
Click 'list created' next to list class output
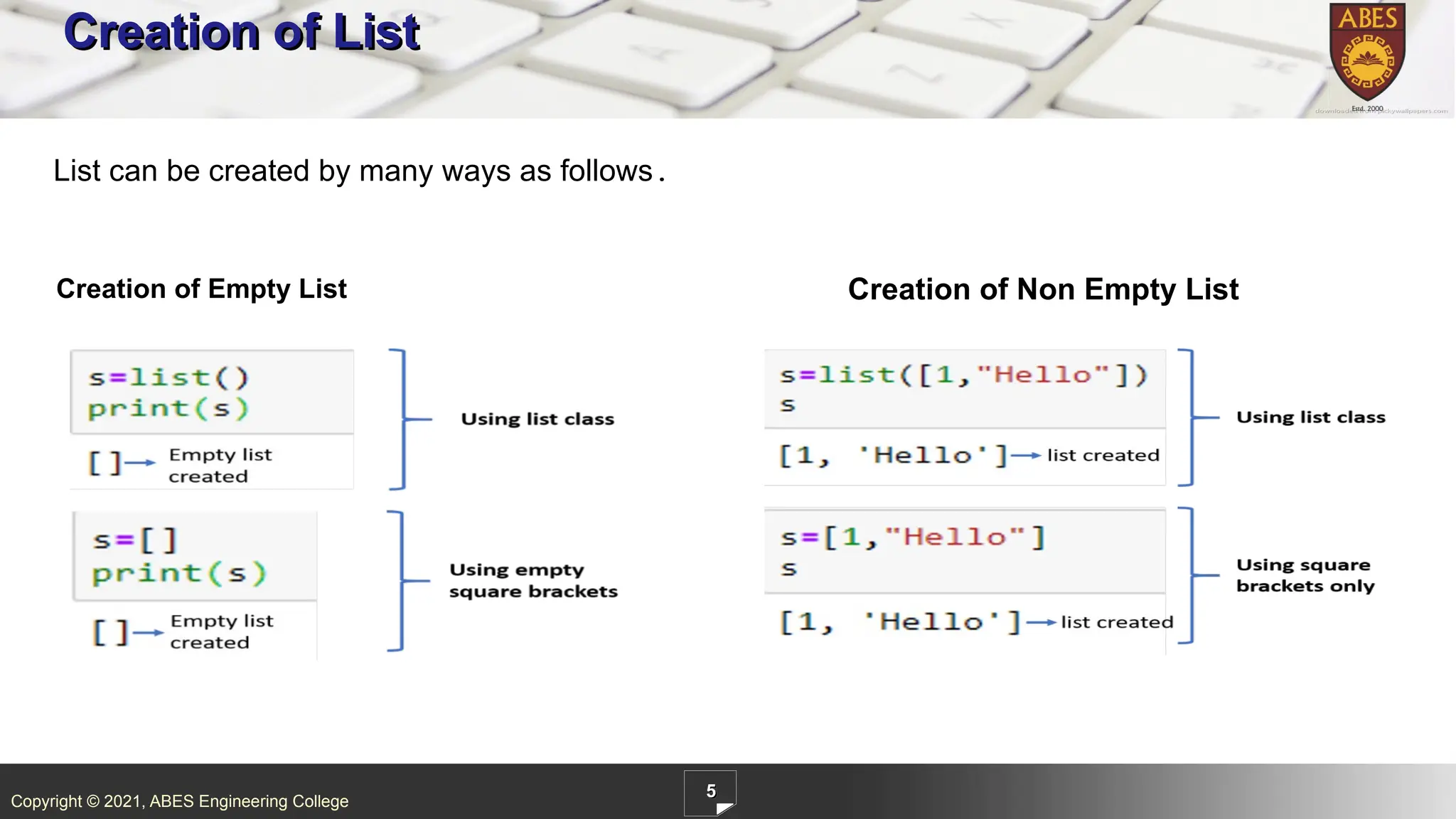click(1103, 455)
